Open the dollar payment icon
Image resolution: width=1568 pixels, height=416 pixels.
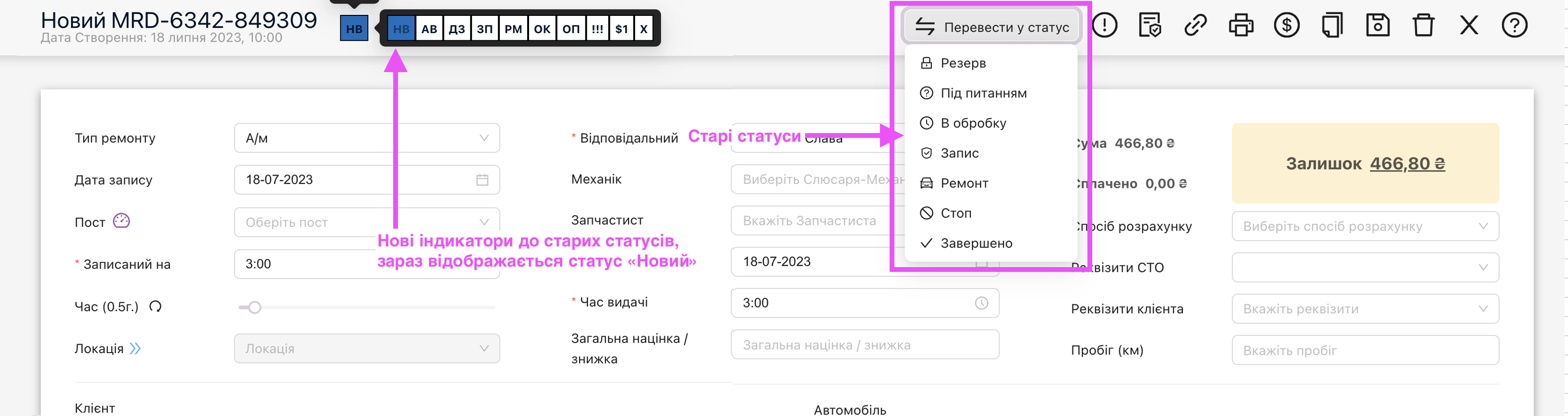point(1286,25)
